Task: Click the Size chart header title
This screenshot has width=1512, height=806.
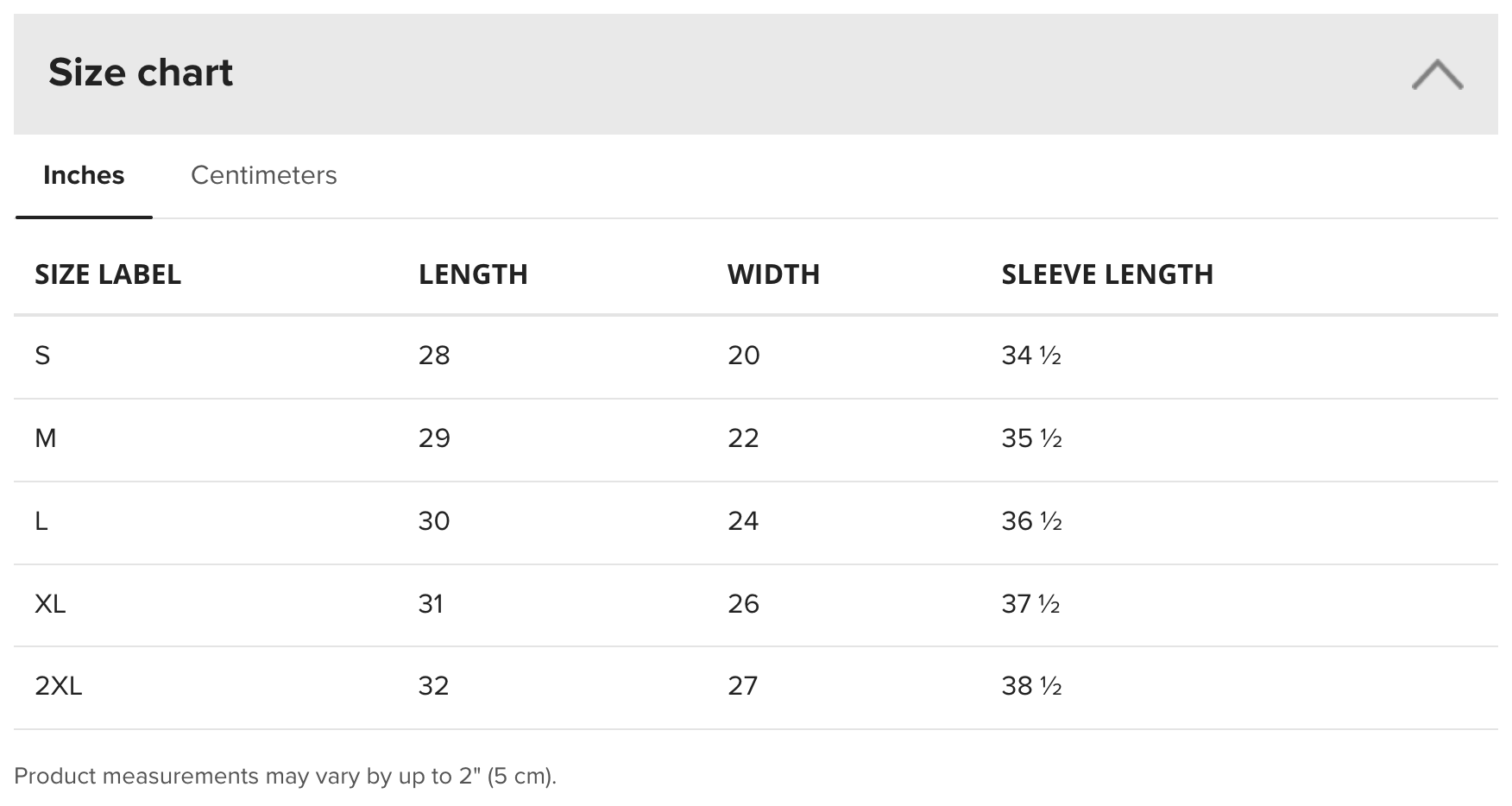Action: click(x=141, y=72)
